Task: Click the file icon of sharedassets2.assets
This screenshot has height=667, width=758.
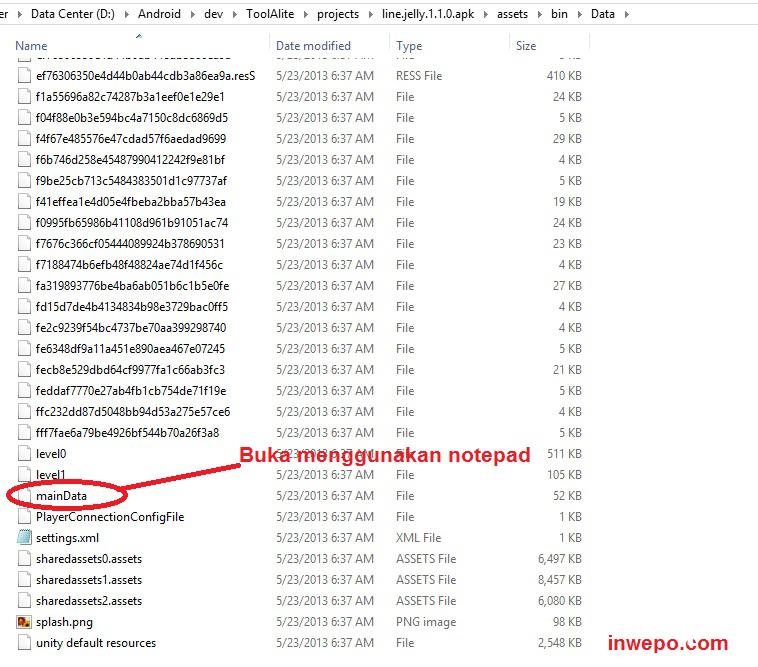Action: pyautogui.click(x=24, y=600)
